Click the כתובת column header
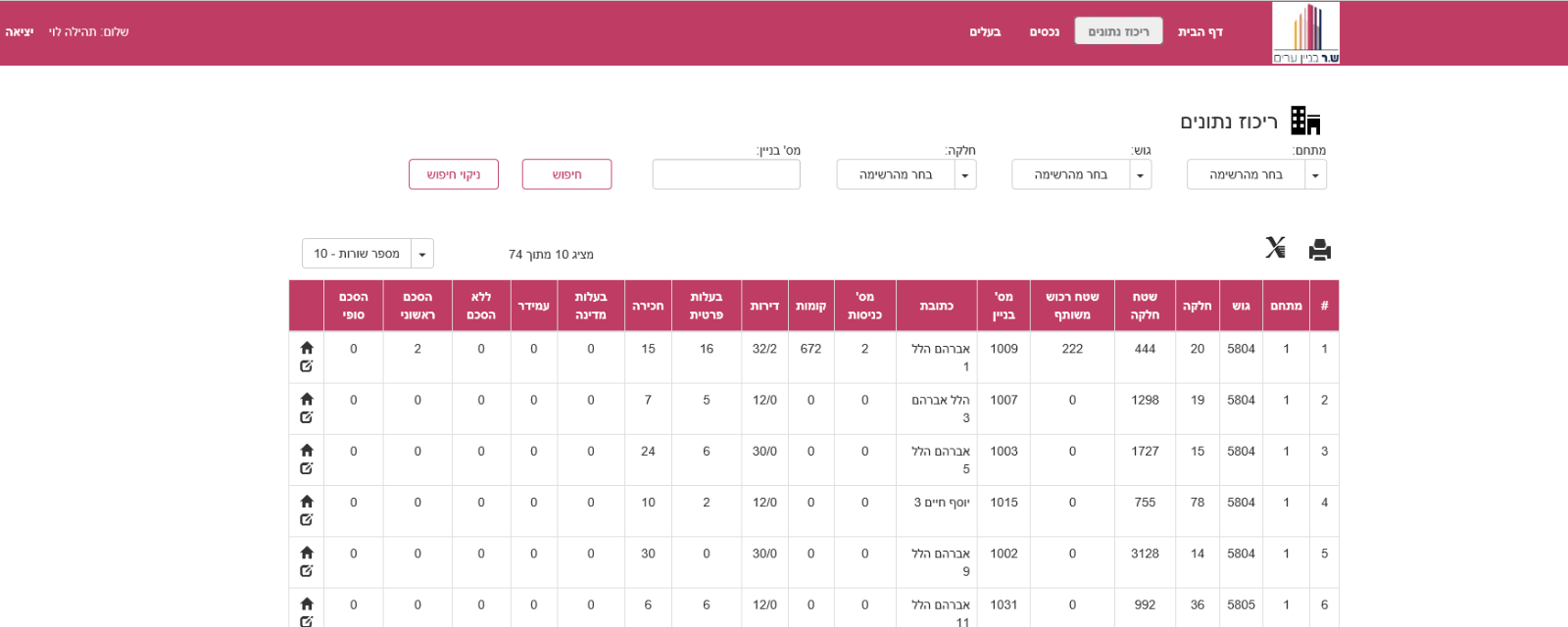The width and height of the screenshot is (1568, 627). (937, 306)
